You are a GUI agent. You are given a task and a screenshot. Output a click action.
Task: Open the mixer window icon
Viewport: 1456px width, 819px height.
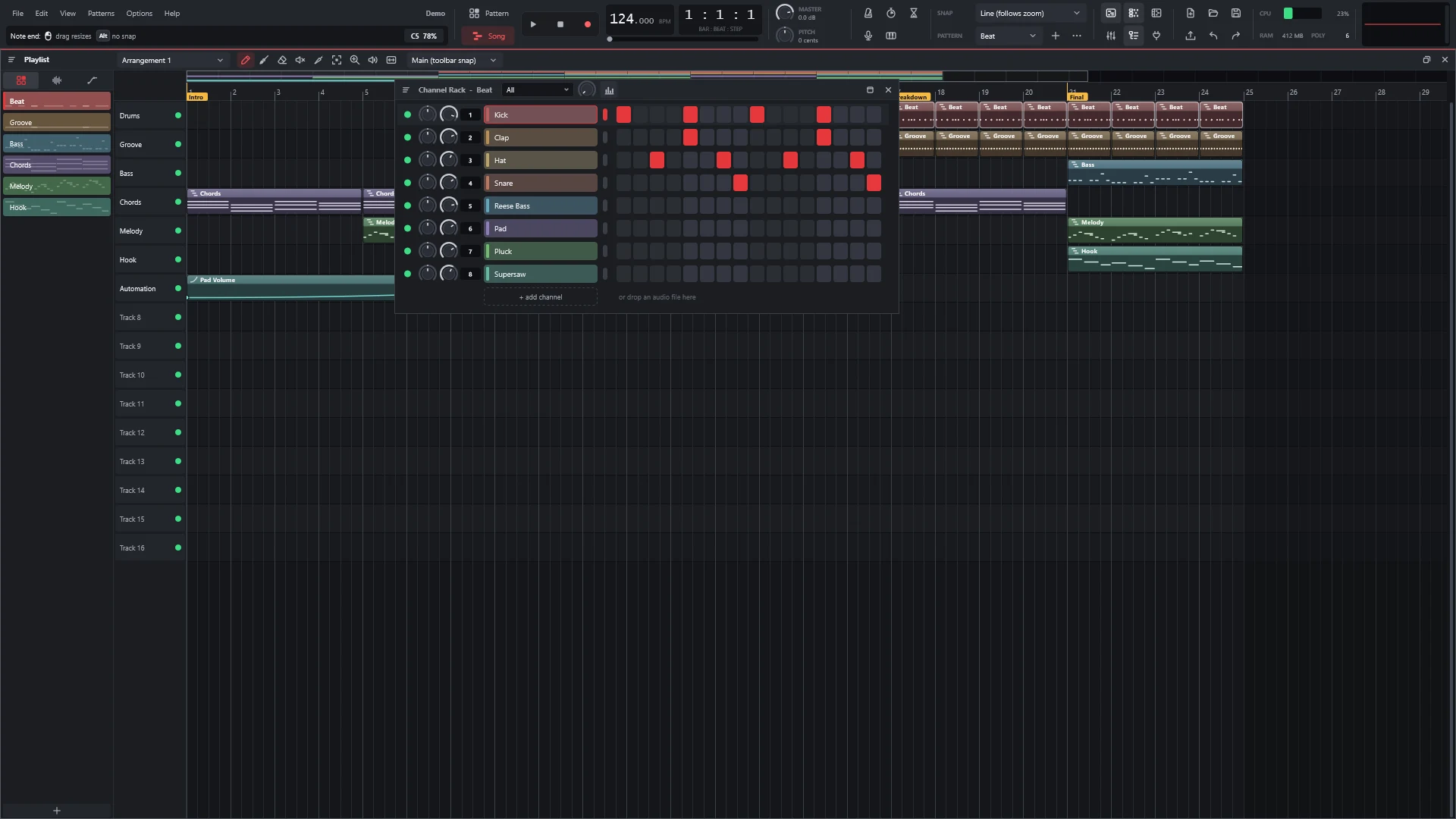tap(1111, 36)
